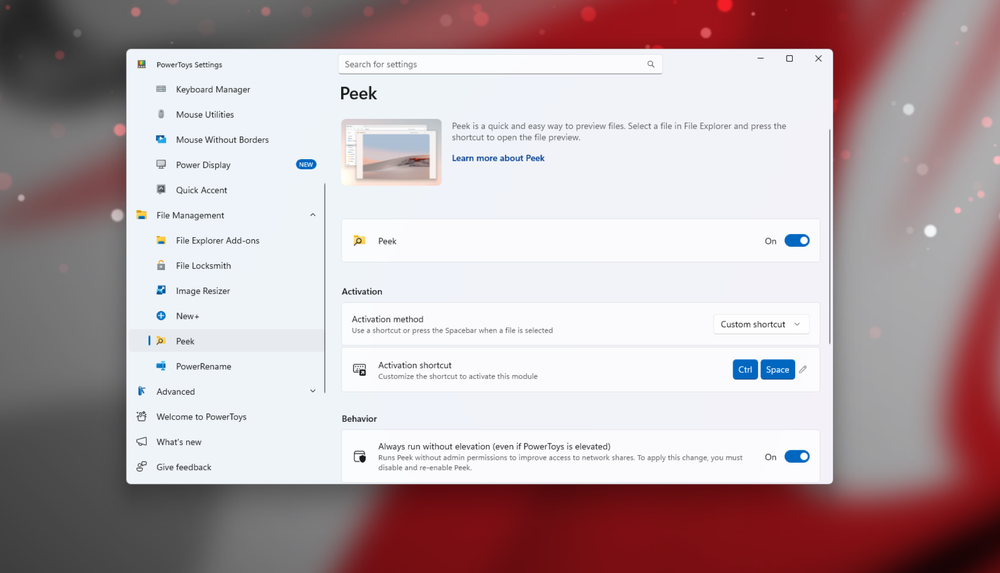The height and width of the screenshot is (573, 1000).
Task: Click the Give feedback icon
Action: pos(142,467)
